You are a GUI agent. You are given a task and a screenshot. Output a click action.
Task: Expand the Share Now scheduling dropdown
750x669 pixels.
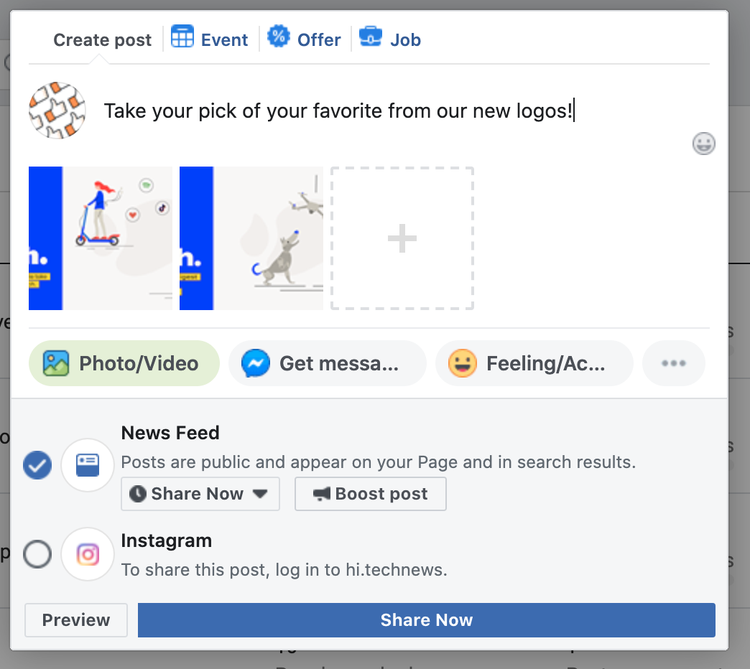(x=200, y=494)
